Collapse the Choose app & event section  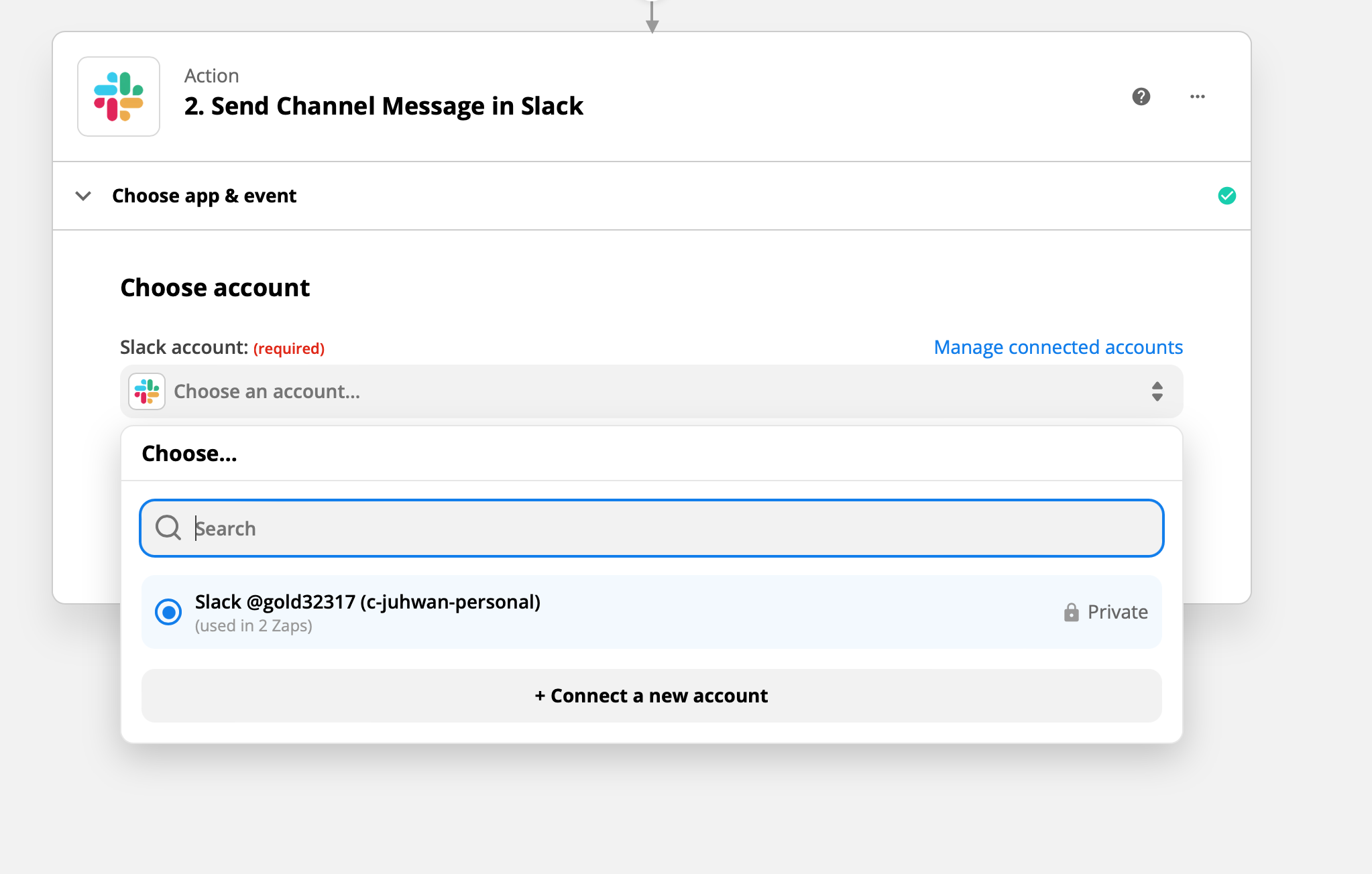pyautogui.click(x=83, y=195)
